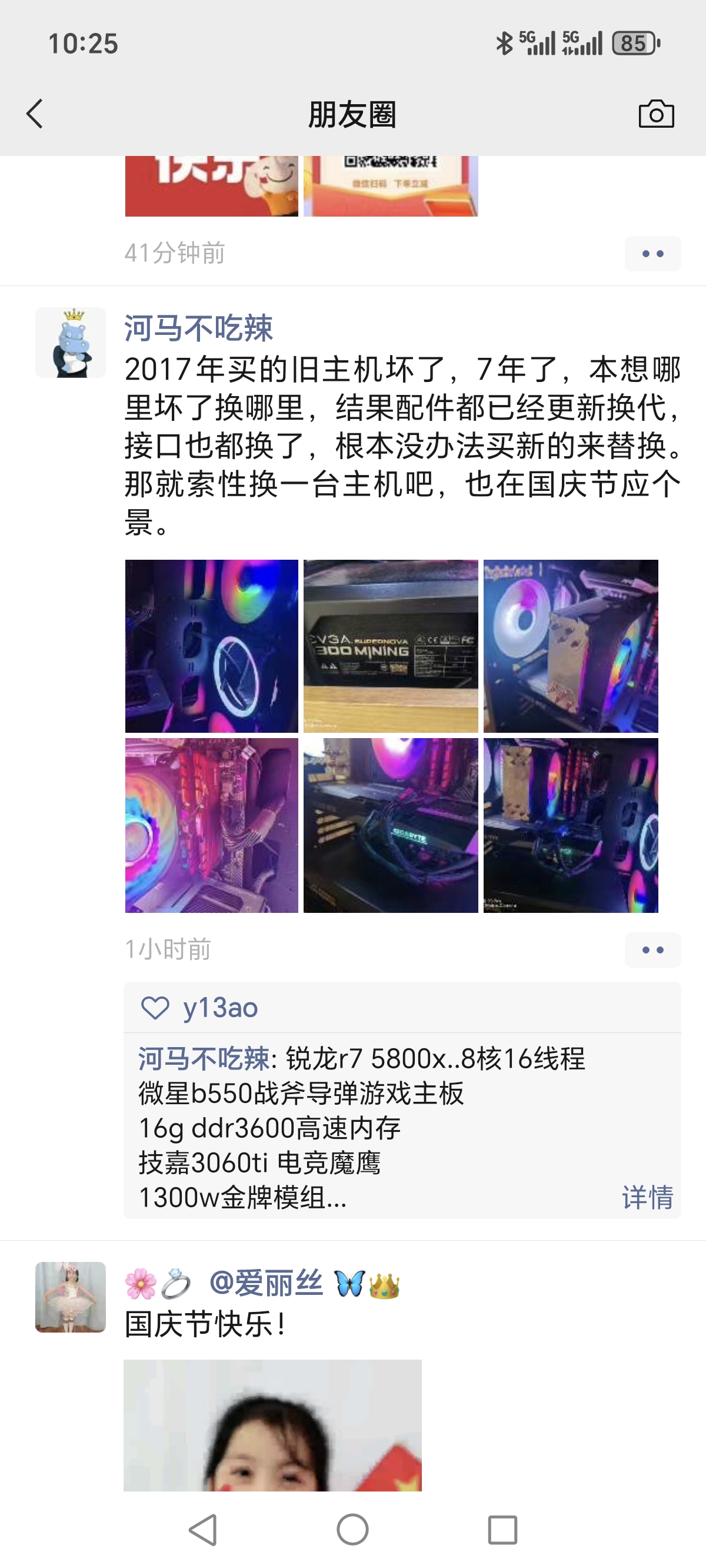Open the 河马不吃辣 hippo avatar
Viewport: 706px width, 1568px height.
[71, 343]
